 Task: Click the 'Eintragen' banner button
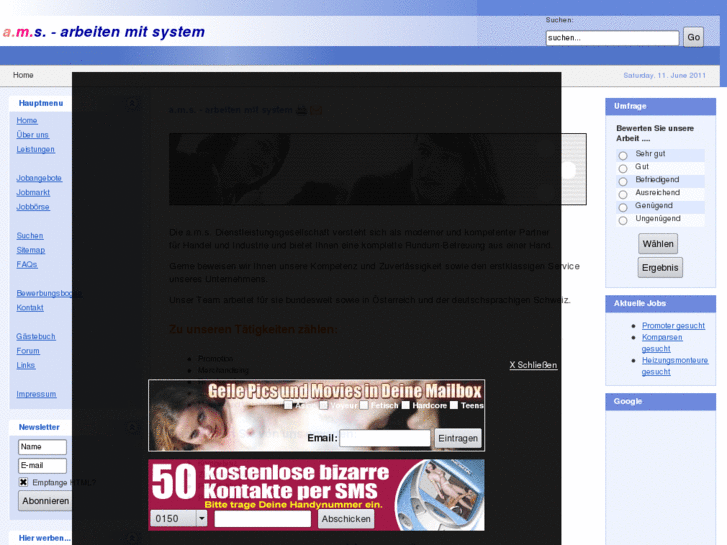pyautogui.click(x=458, y=438)
